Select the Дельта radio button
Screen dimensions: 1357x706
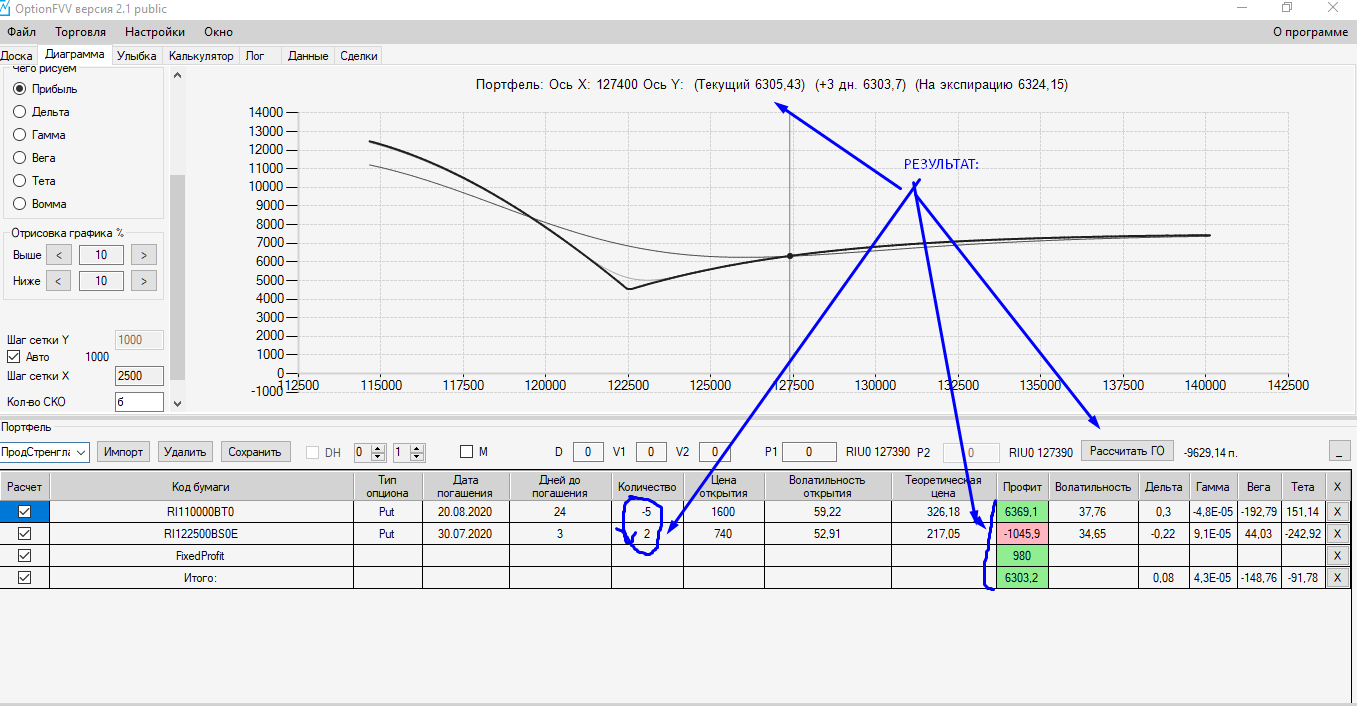(20, 112)
